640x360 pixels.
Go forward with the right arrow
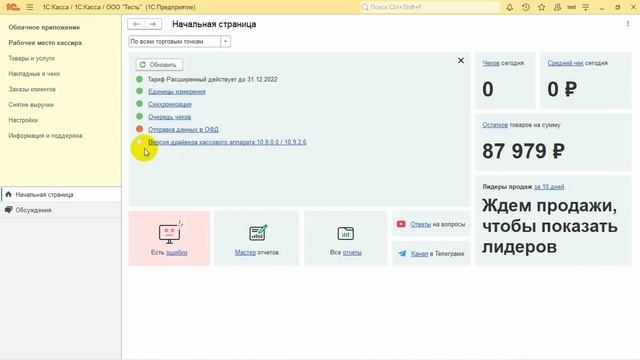click(x=153, y=24)
